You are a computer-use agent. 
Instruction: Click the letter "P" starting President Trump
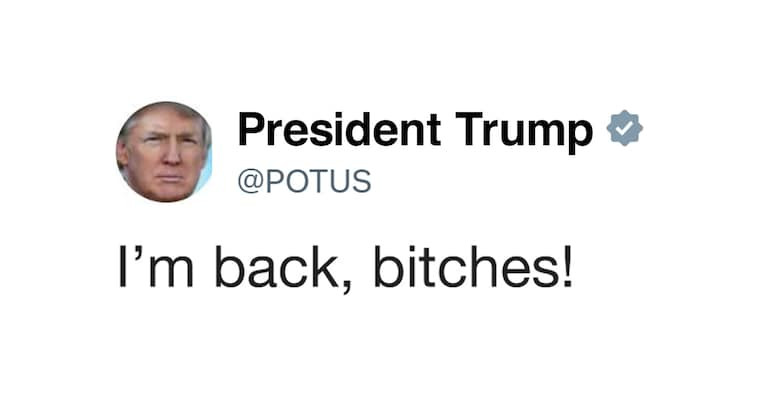click(x=251, y=129)
